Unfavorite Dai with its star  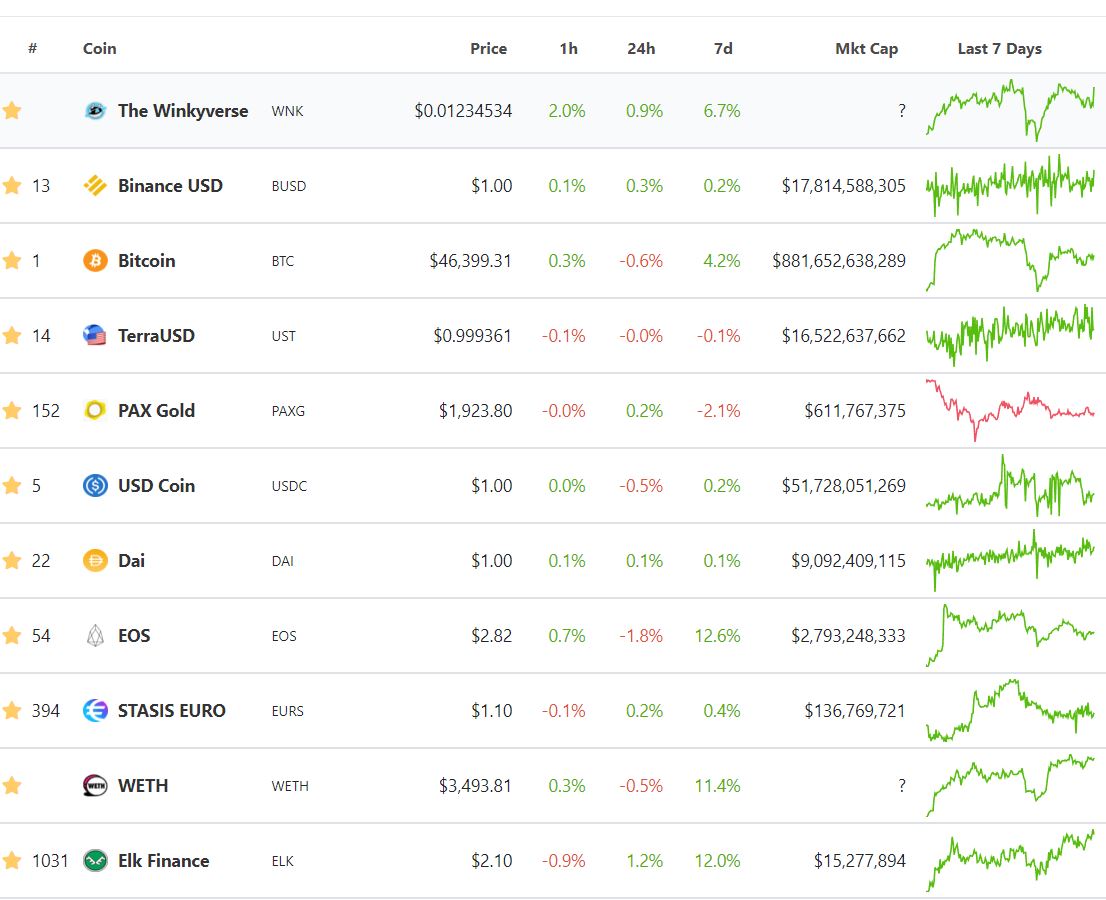click(12, 561)
